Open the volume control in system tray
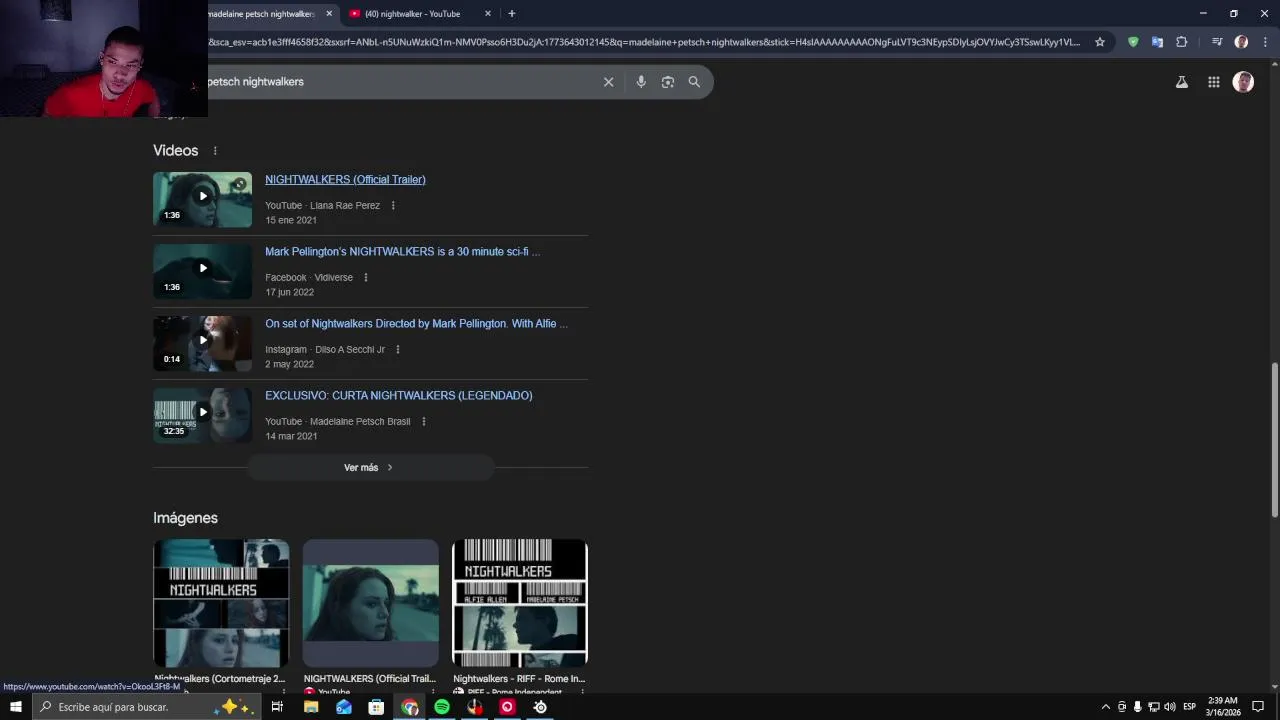Viewport: 1280px width, 720px height. coord(1170,707)
